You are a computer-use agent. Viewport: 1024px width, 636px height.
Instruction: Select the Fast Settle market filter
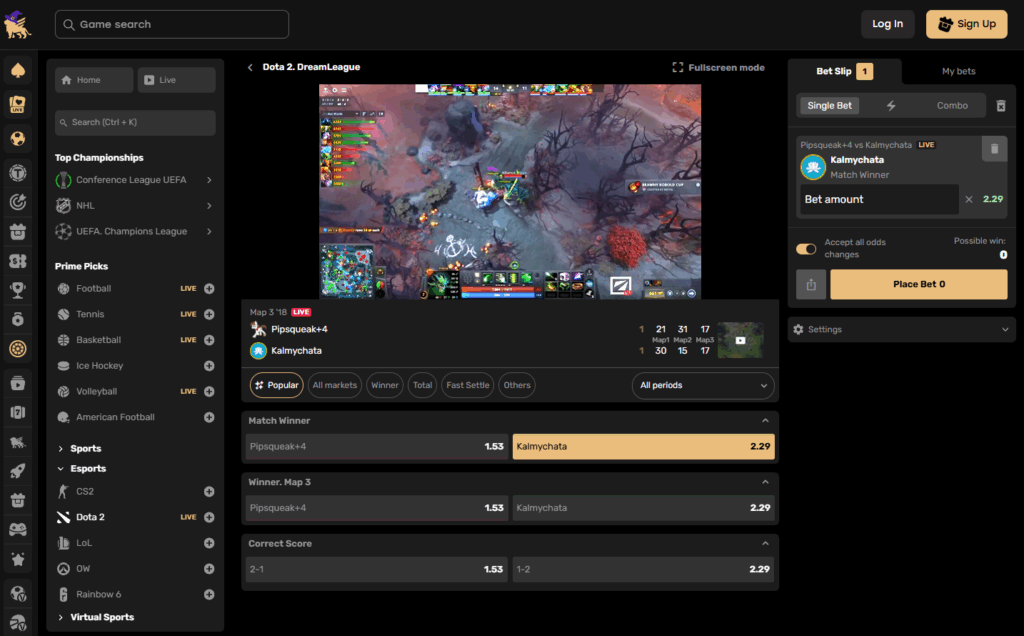[x=468, y=385]
